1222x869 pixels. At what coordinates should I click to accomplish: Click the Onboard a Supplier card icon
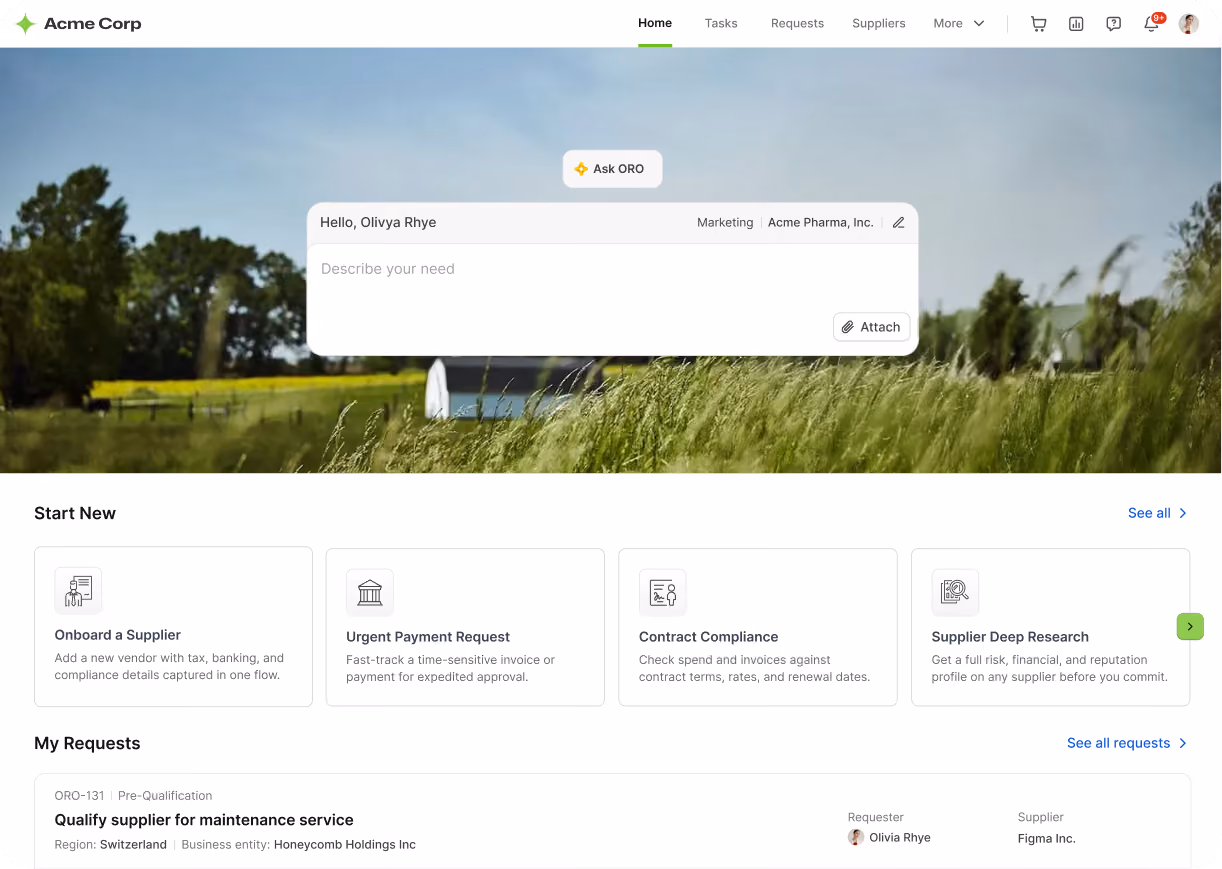click(x=78, y=591)
